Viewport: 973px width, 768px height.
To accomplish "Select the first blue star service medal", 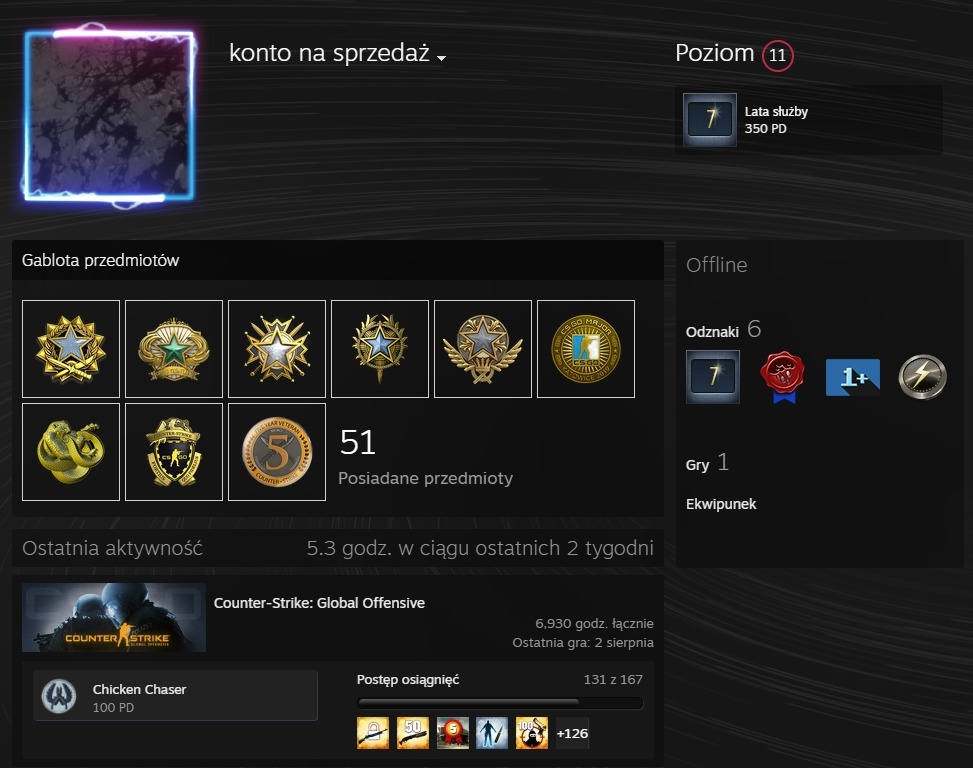I will click(71, 349).
